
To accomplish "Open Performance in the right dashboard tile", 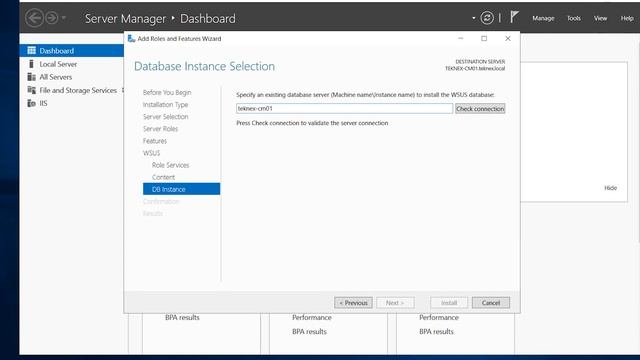I will pyautogui.click(x=439, y=317).
